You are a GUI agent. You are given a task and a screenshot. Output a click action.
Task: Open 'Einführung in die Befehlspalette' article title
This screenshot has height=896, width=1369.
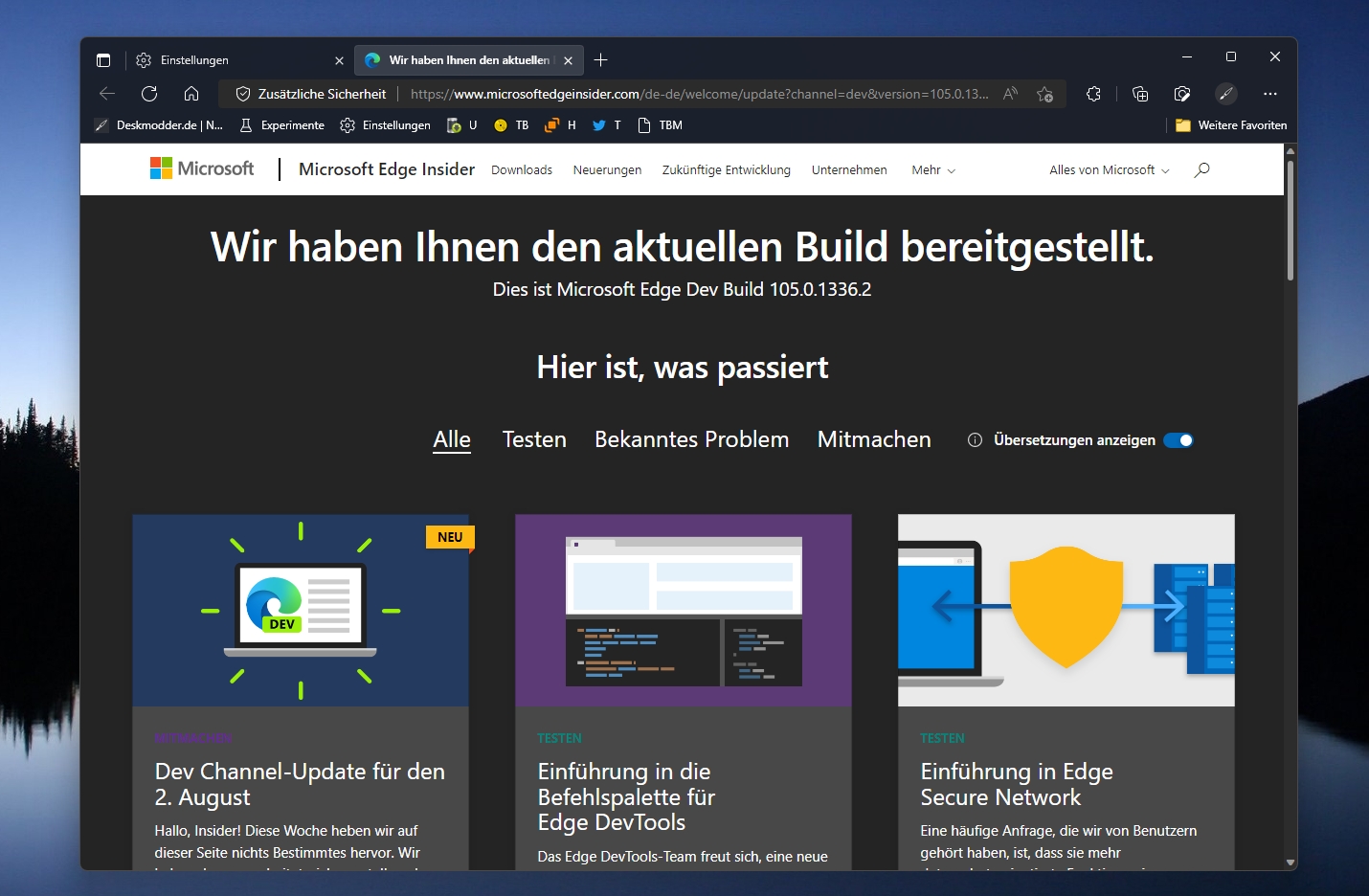[x=626, y=796]
